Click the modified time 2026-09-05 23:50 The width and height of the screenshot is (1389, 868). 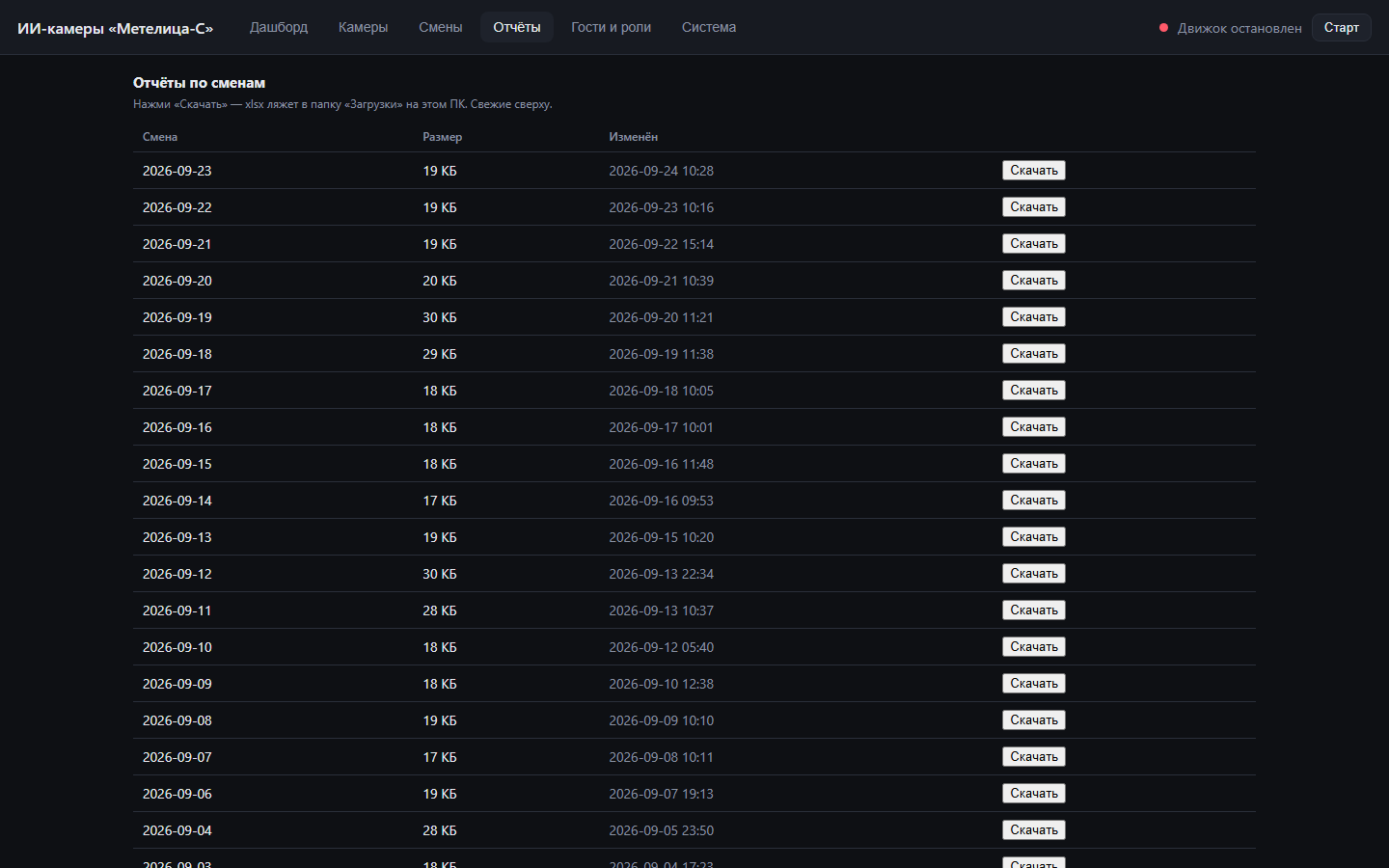pos(662,830)
